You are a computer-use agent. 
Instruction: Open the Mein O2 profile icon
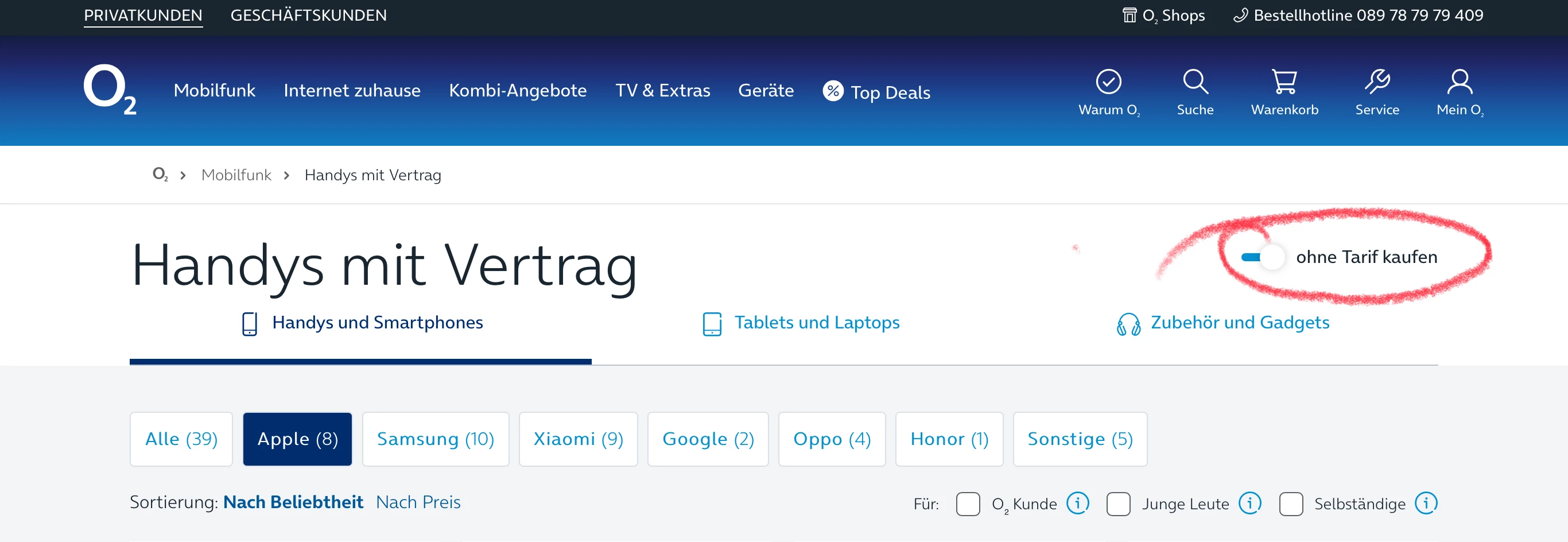(1460, 82)
